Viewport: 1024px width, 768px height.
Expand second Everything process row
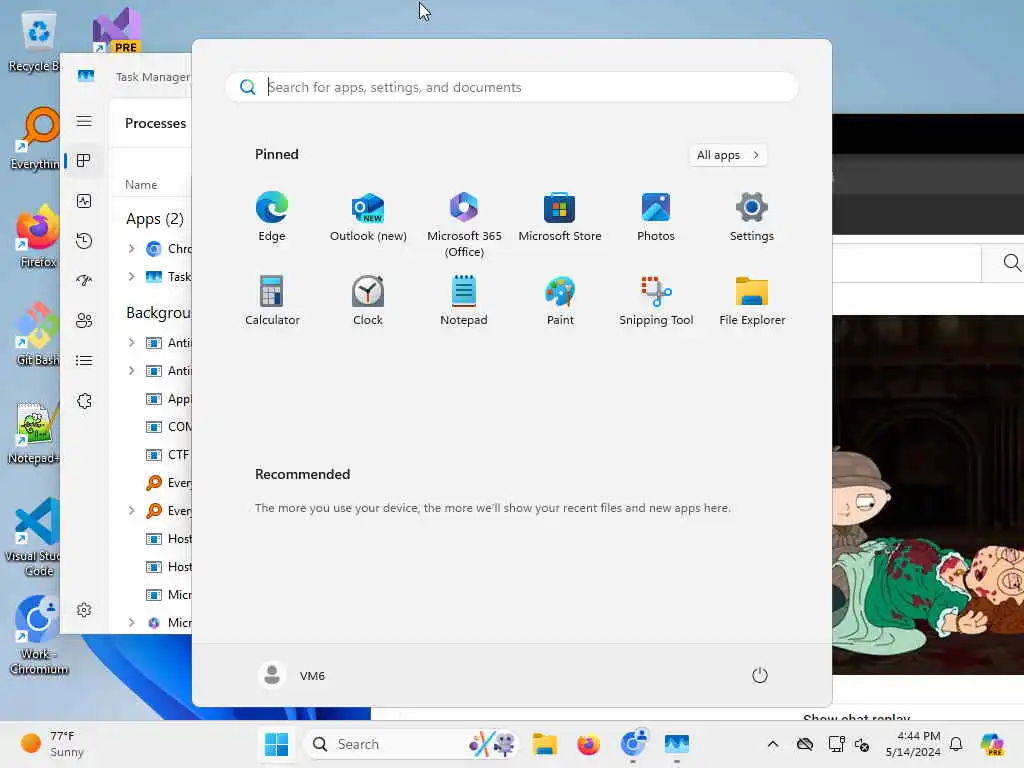pos(131,511)
